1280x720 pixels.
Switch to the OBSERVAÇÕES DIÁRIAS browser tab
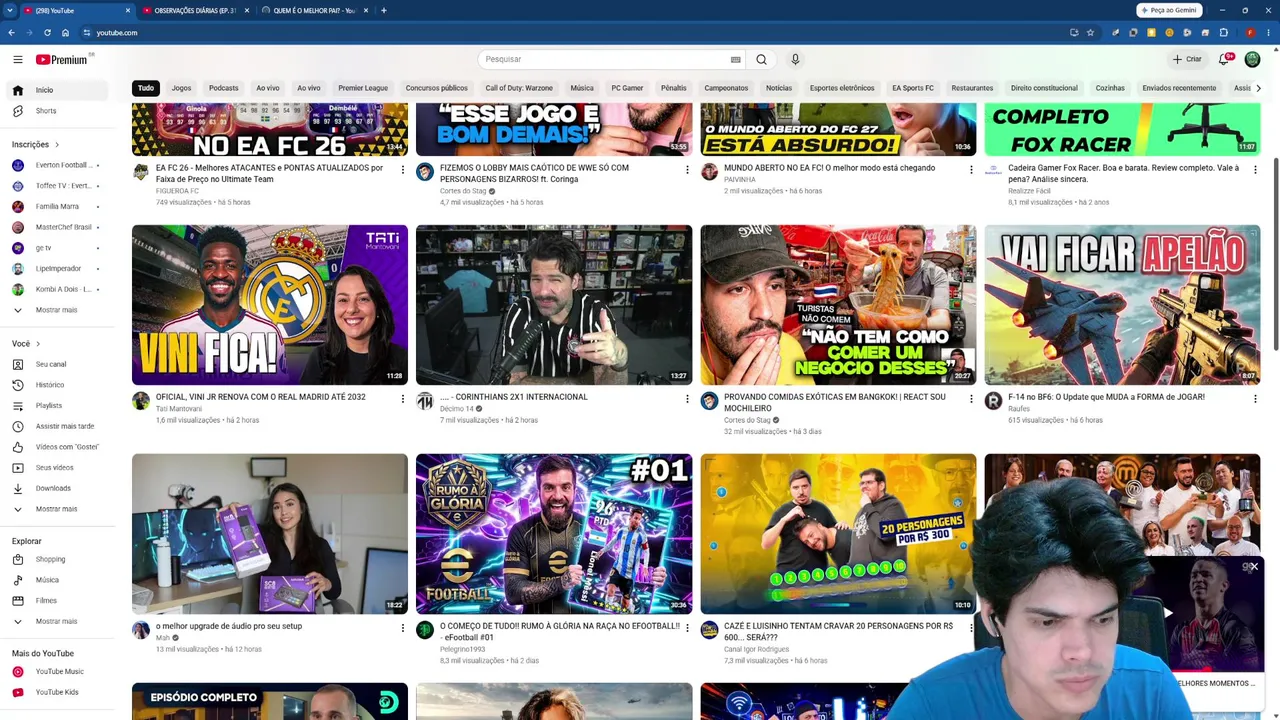click(195, 10)
